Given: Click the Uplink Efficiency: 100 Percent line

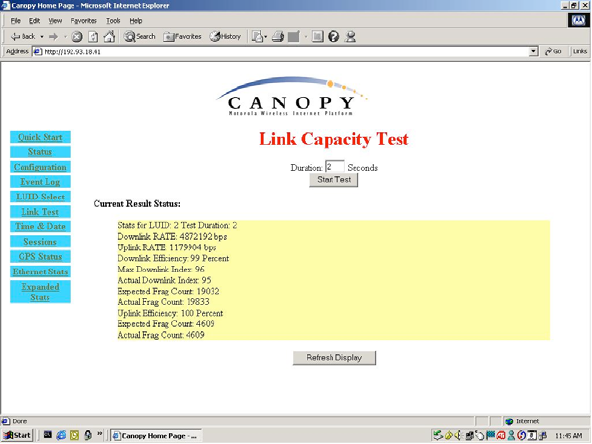Looking at the screenshot, I should (170, 313).
